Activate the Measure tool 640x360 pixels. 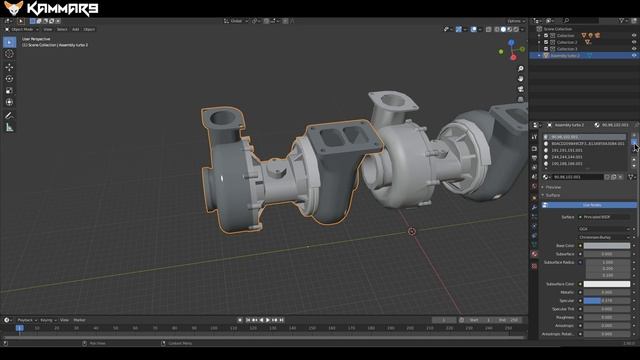[9, 128]
